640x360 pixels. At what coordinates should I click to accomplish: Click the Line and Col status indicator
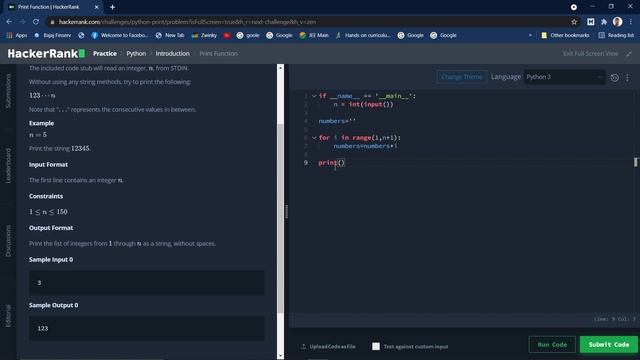(614, 319)
